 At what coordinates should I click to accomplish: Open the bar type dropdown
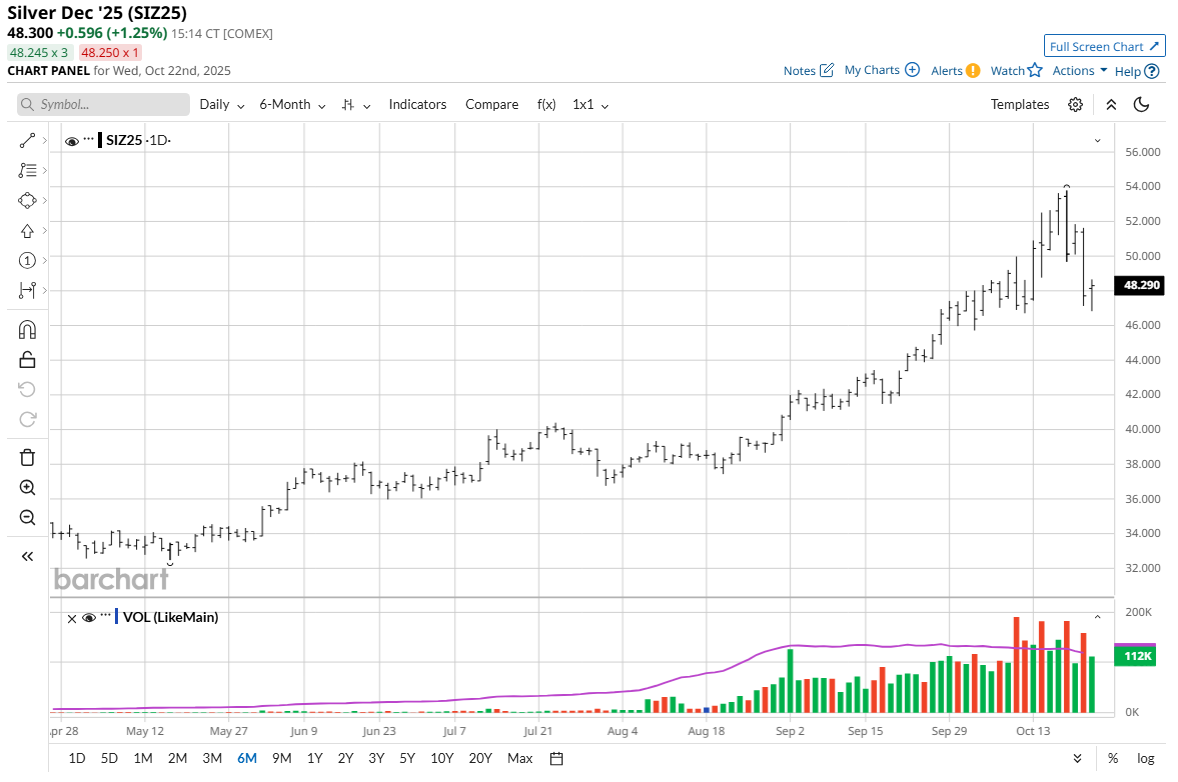(356, 105)
